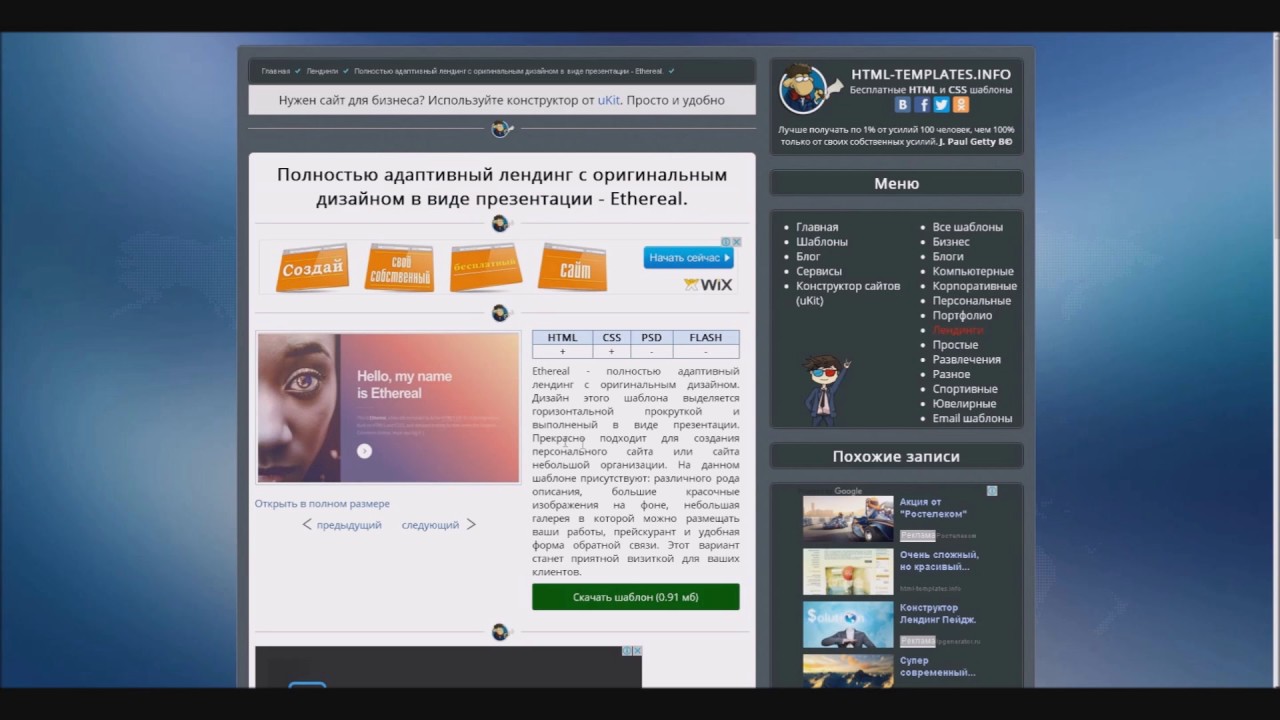Open 'Портфолио' category
The width and height of the screenshot is (1280, 720).
[962, 315]
